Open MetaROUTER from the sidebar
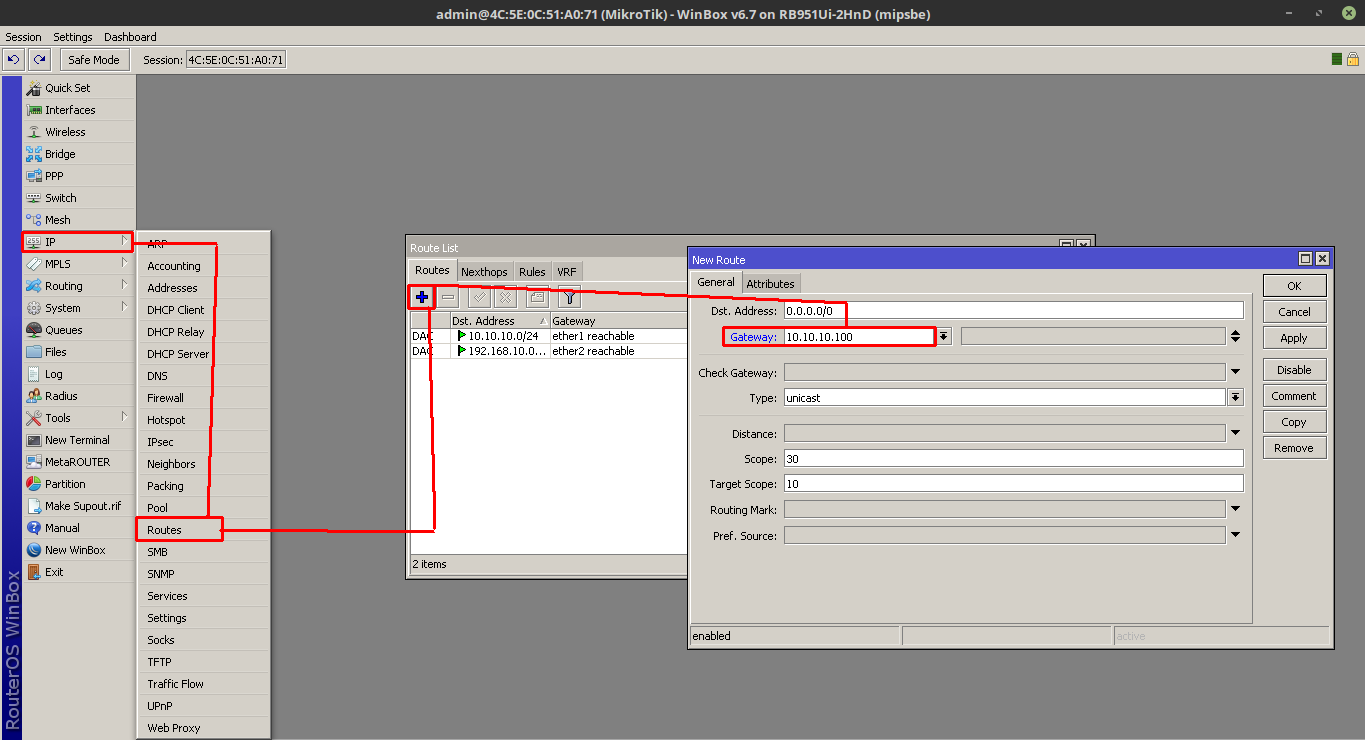 point(79,462)
